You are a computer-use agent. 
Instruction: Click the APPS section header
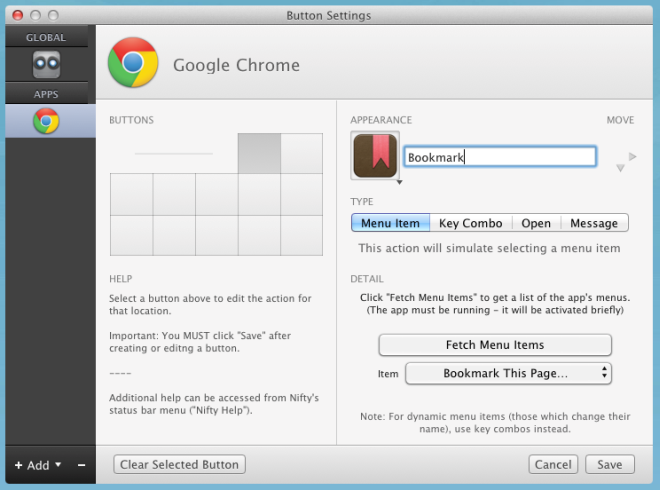tap(46, 94)
